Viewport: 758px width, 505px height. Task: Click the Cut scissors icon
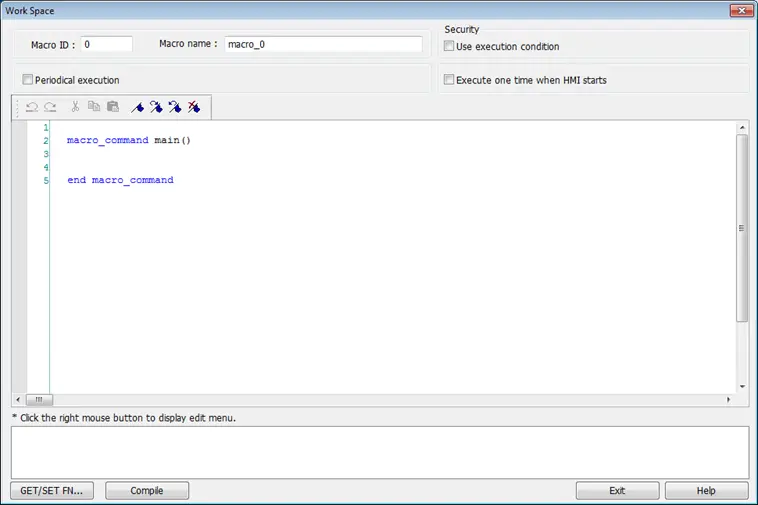tap(75, 106)
